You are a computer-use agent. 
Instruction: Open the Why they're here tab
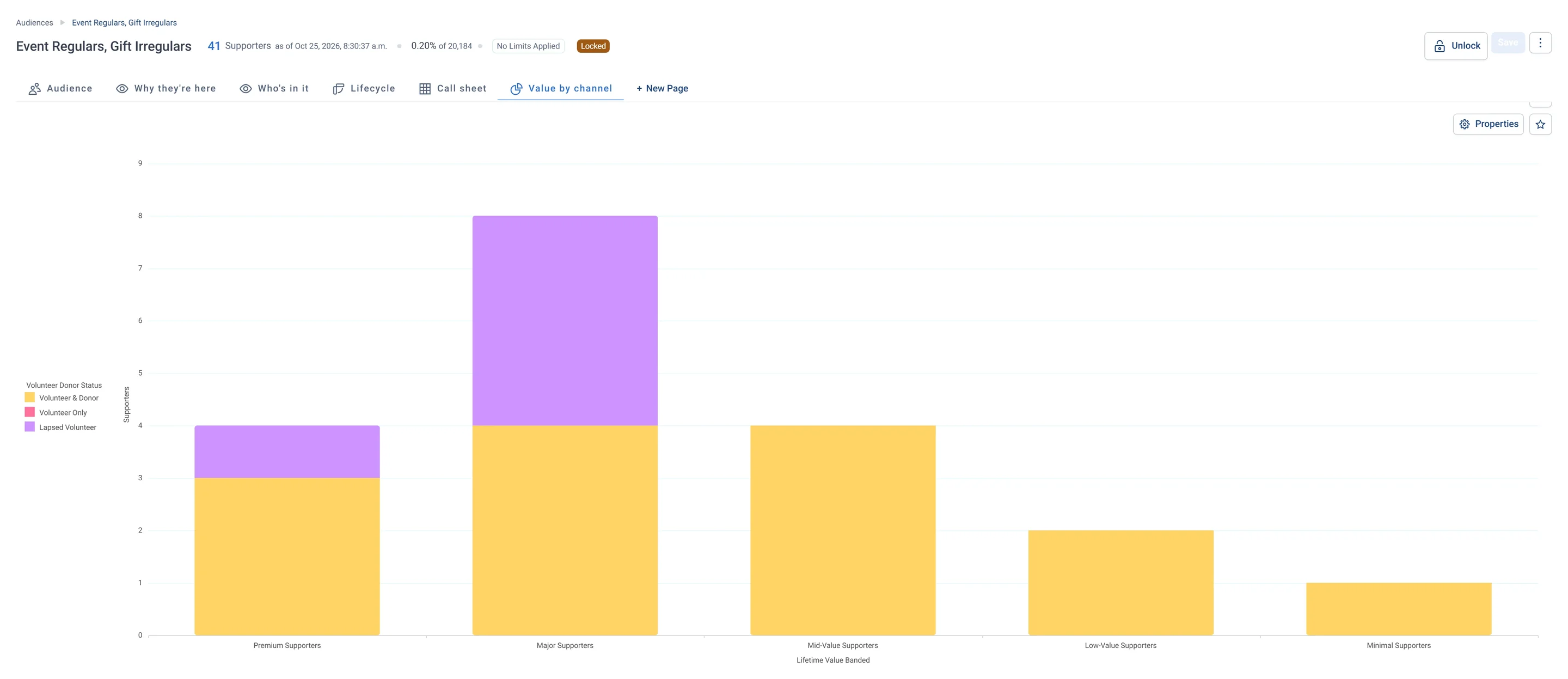tap(166, 88)
